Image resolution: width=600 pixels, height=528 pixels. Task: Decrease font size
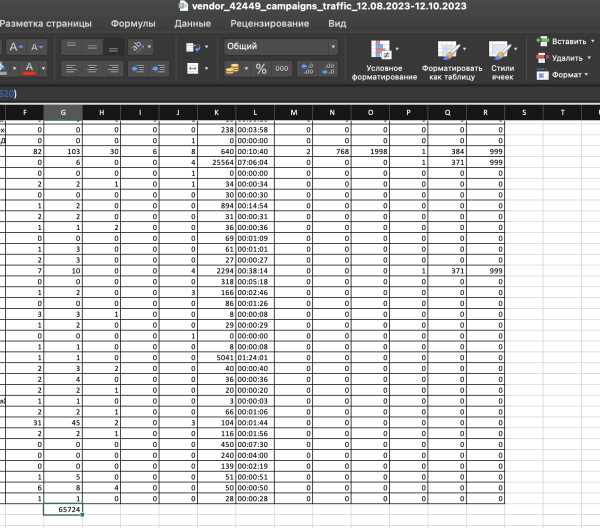[37, 47]
